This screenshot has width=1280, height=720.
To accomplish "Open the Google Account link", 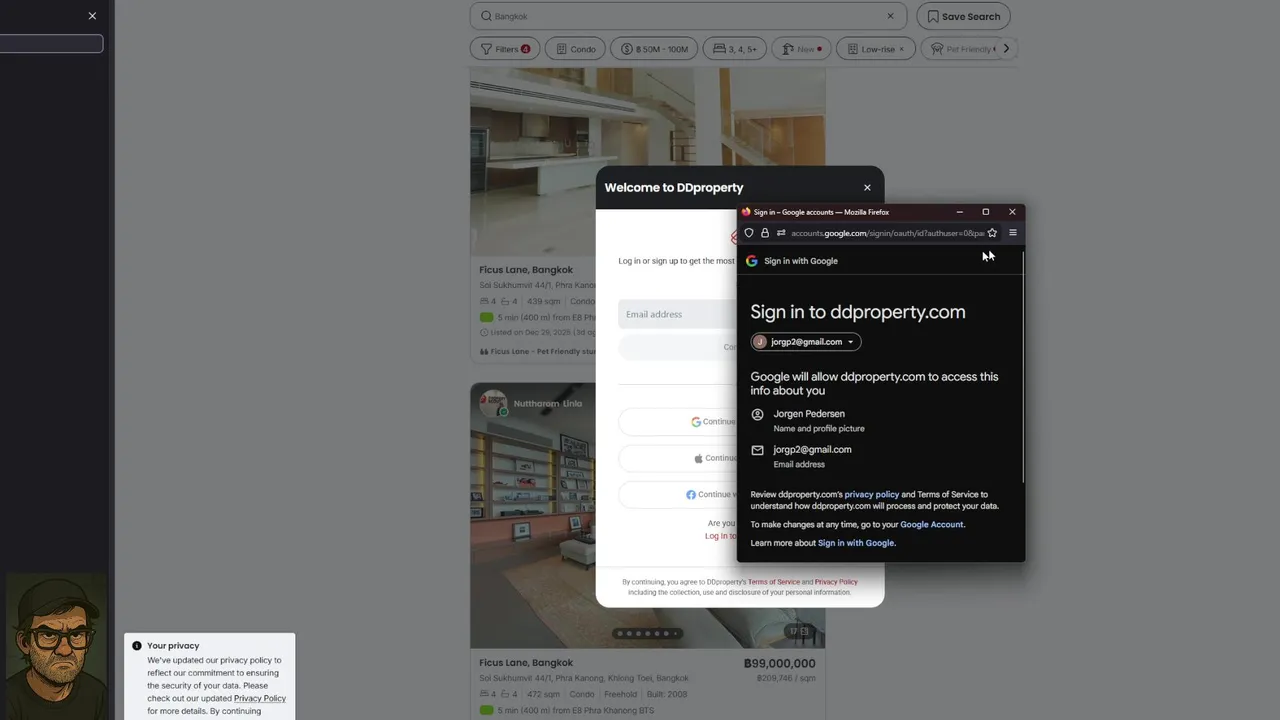I will point(932,524).
